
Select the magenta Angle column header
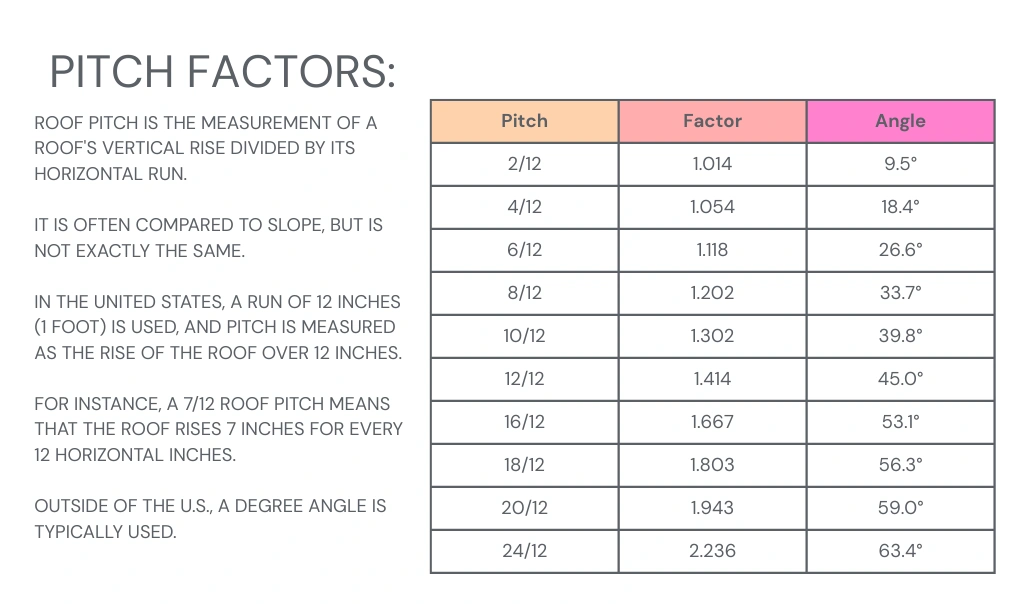point(900,121)
